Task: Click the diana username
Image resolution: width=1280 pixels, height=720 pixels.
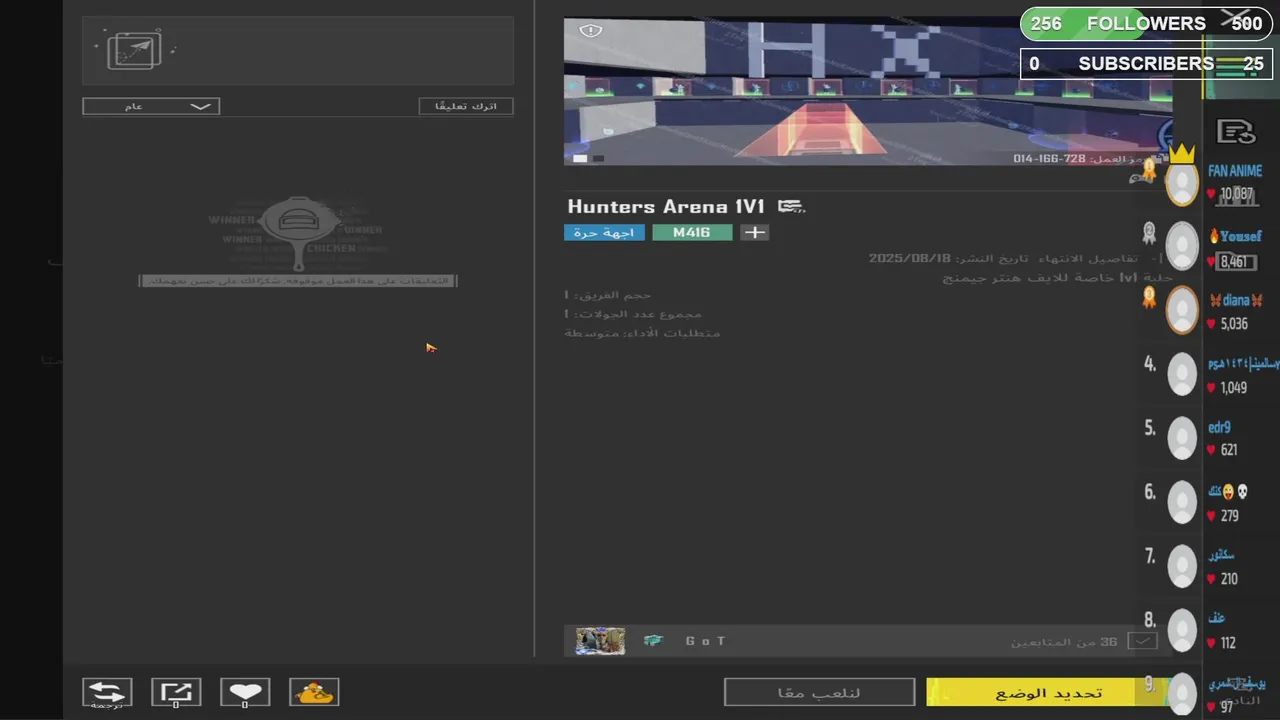Action: pos(1236,300)
